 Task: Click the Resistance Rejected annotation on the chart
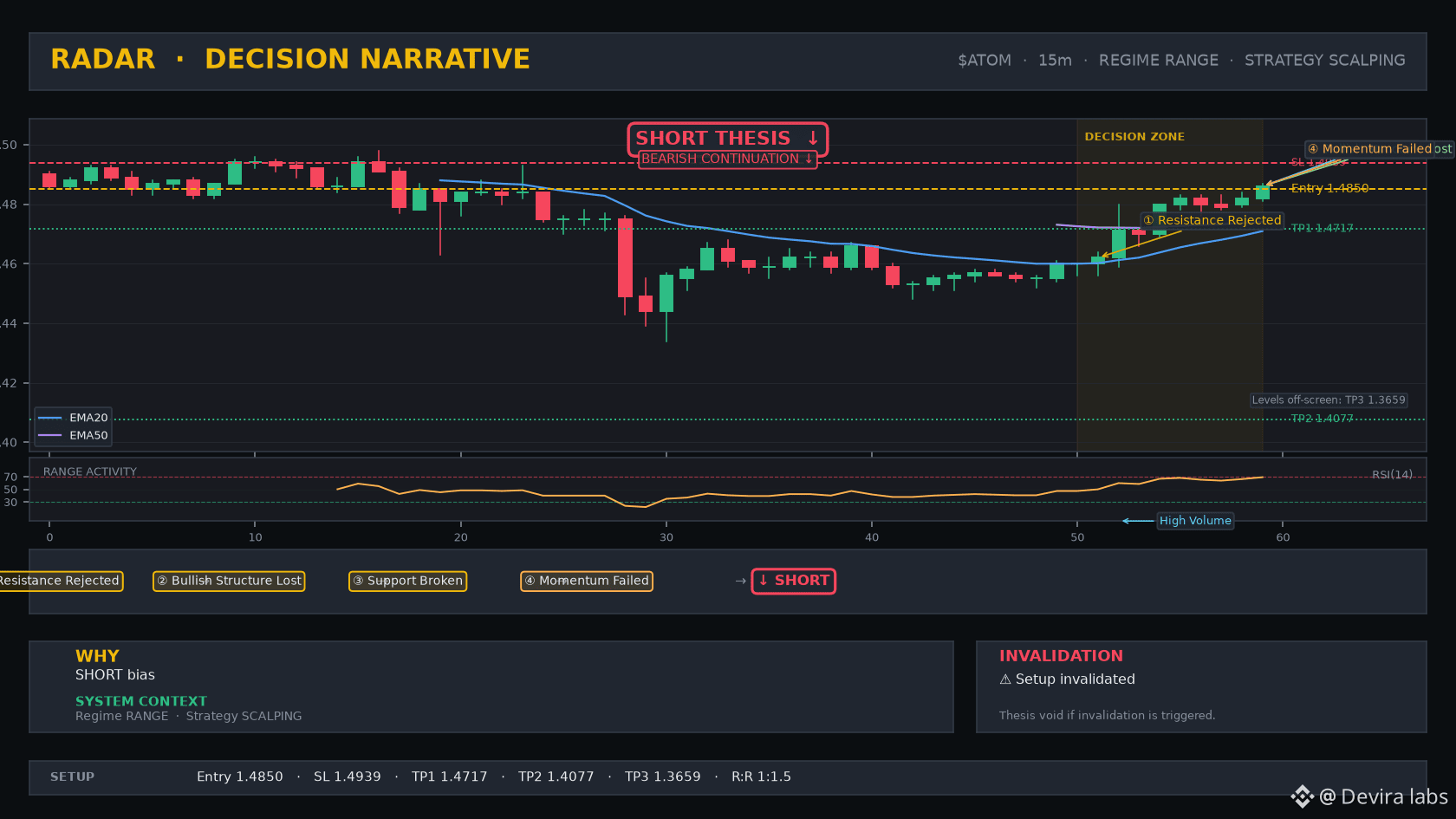click(x=1212, y=220)
